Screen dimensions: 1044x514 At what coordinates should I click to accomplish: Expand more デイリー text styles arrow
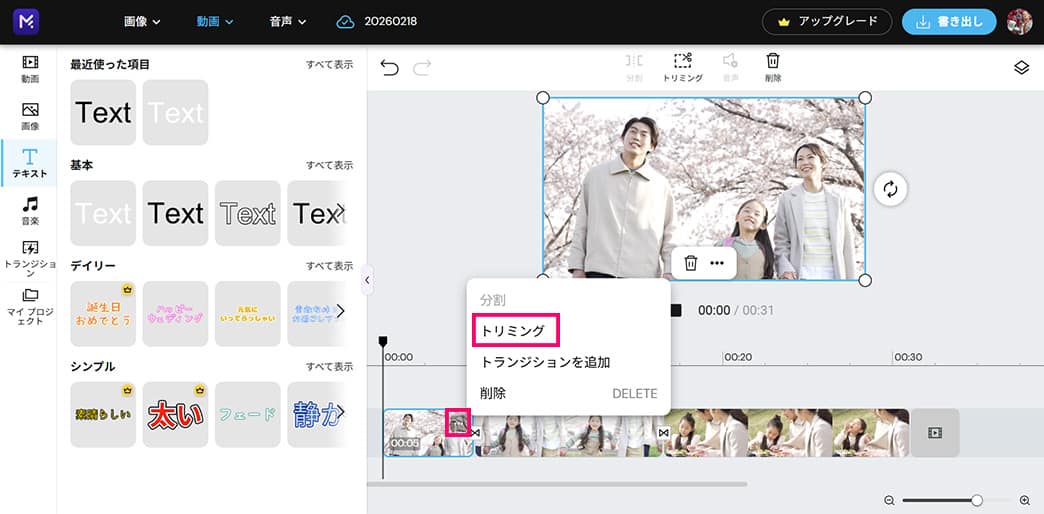pyautogui.click(x=340, y=311)
